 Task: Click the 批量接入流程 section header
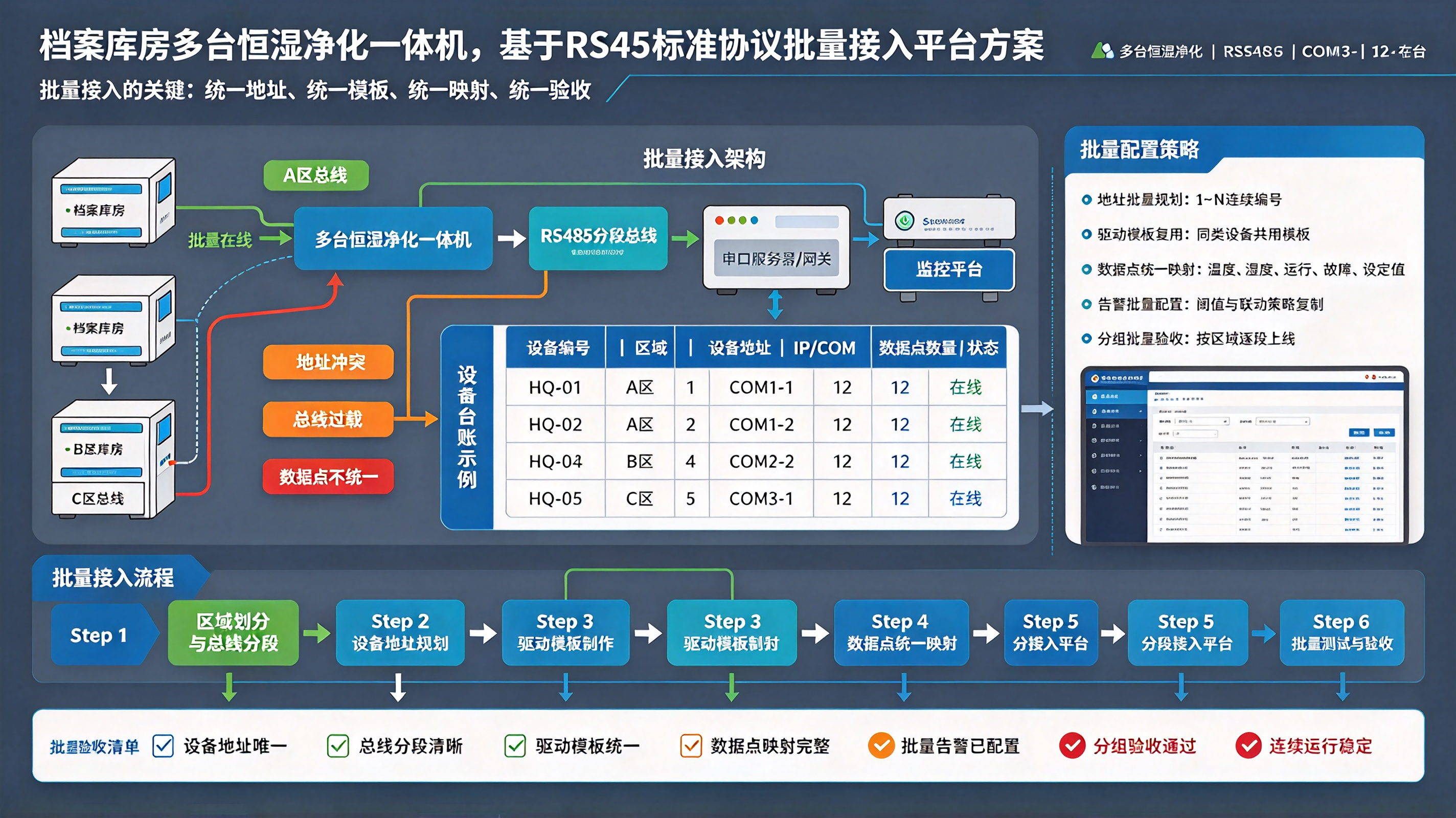tap(113, 578)
